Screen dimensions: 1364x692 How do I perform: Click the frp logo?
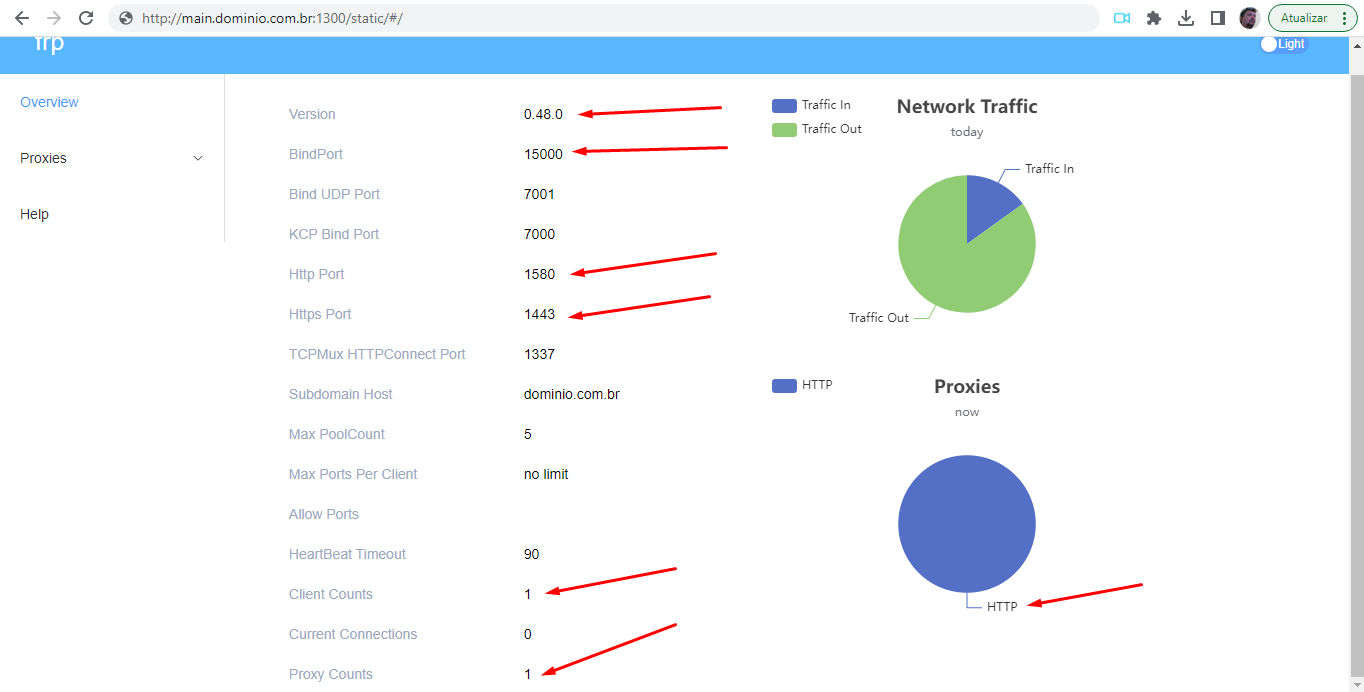coord(47,43)
